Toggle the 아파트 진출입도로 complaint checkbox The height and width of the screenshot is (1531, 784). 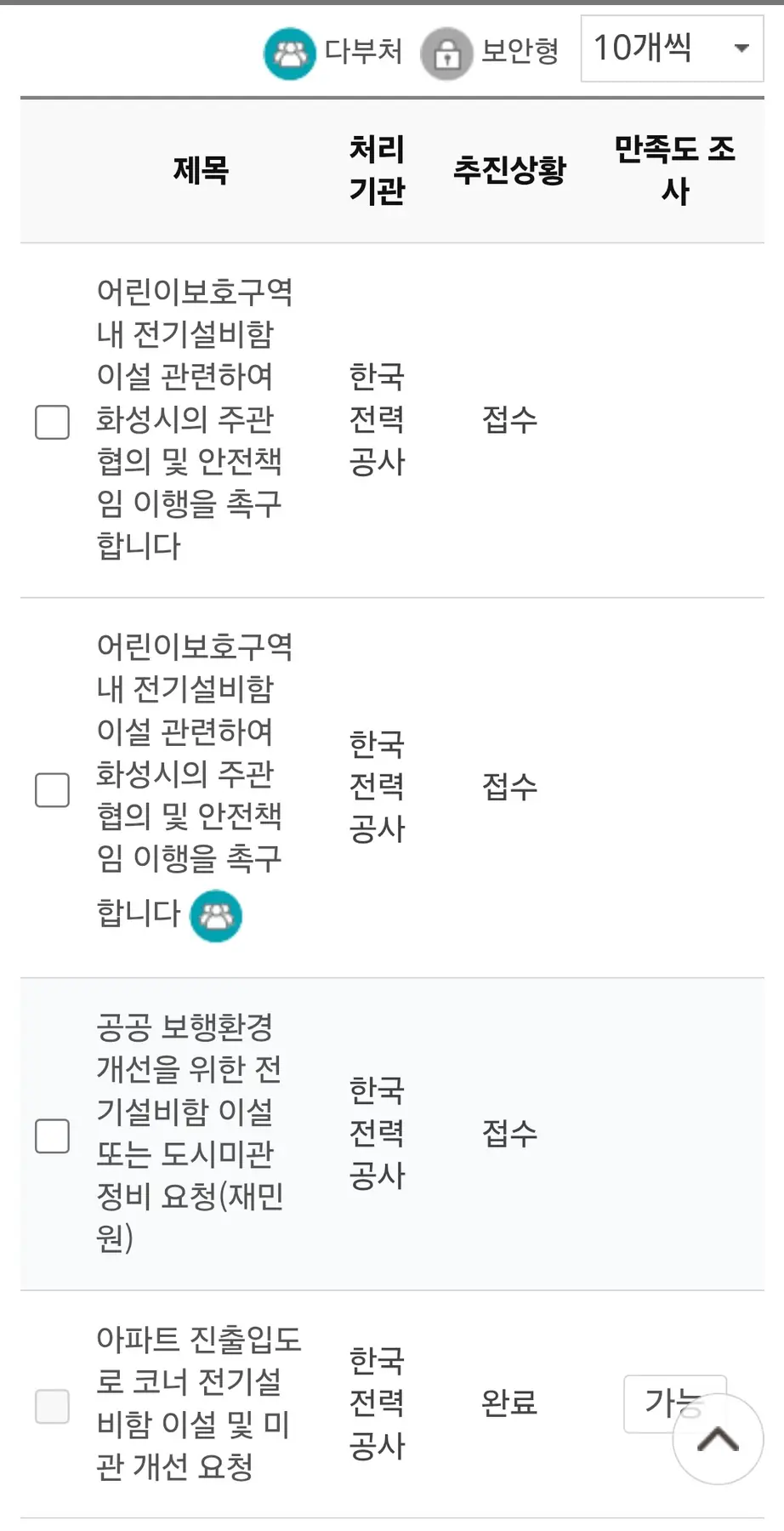coord(52,1406)
